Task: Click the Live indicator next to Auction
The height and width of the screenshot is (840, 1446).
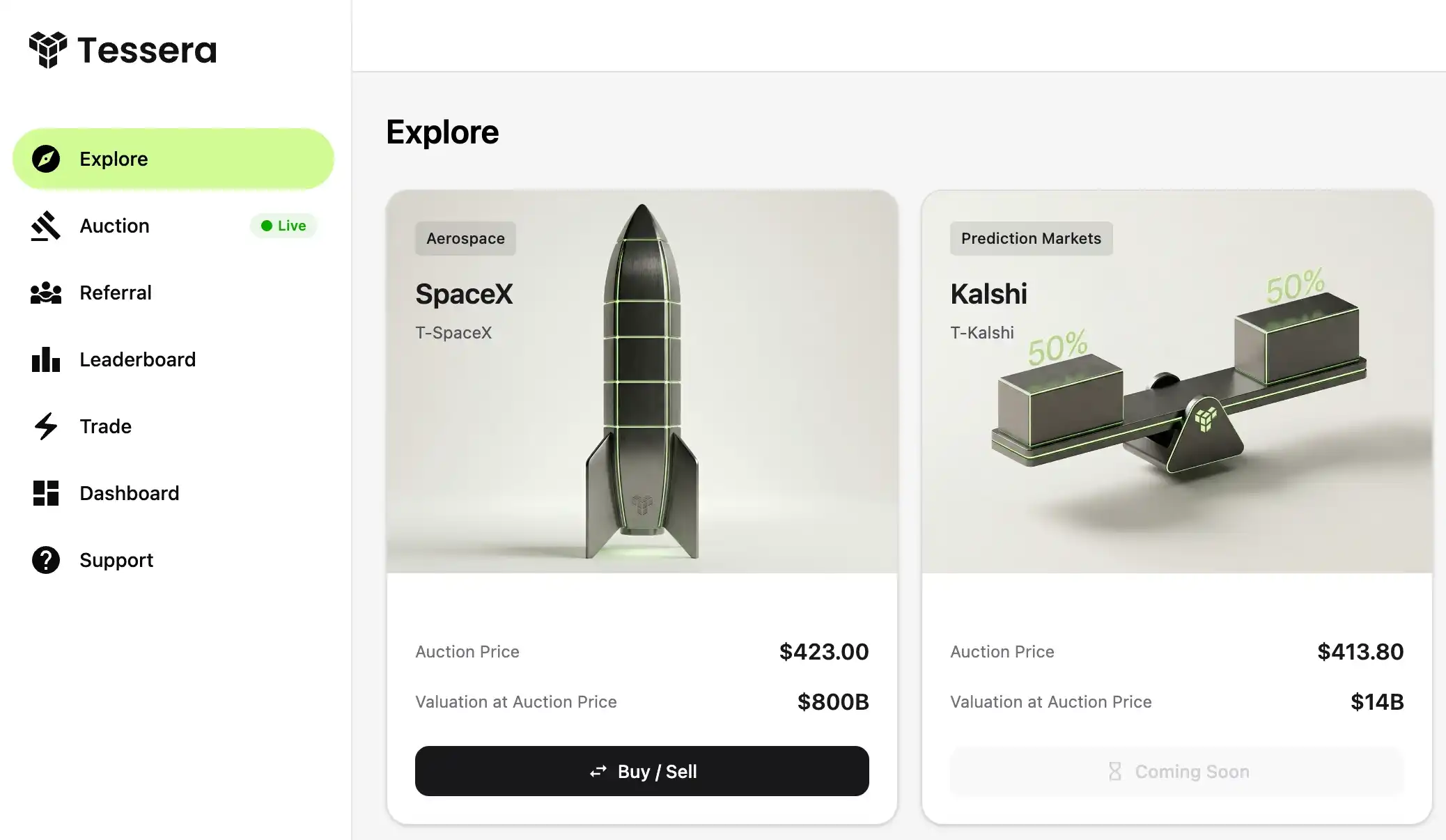Action: [283, 226]
